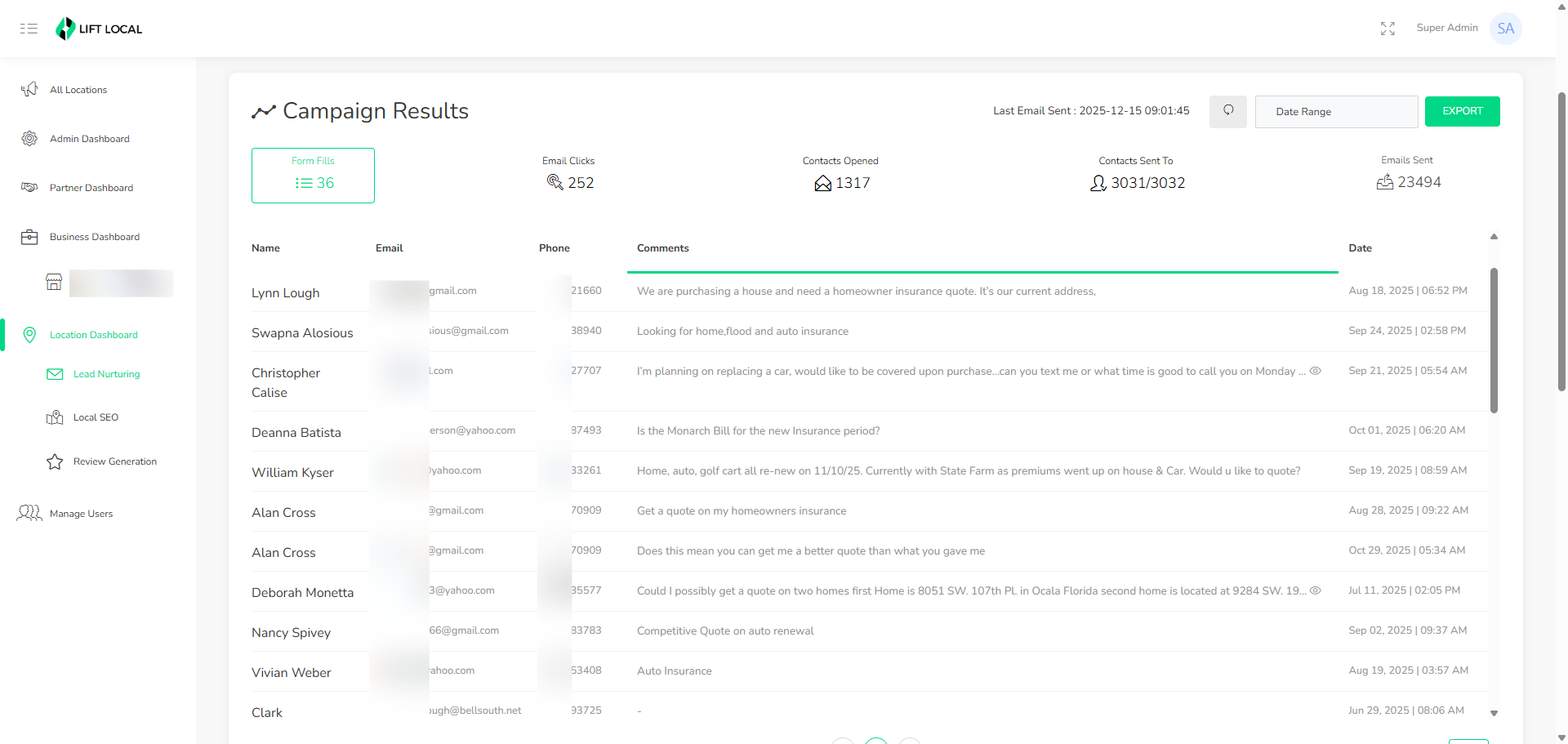This screenshot has height=744, width=1568.
Task: Enter fullscreen using the expand icon
Action: [1388, 29]
